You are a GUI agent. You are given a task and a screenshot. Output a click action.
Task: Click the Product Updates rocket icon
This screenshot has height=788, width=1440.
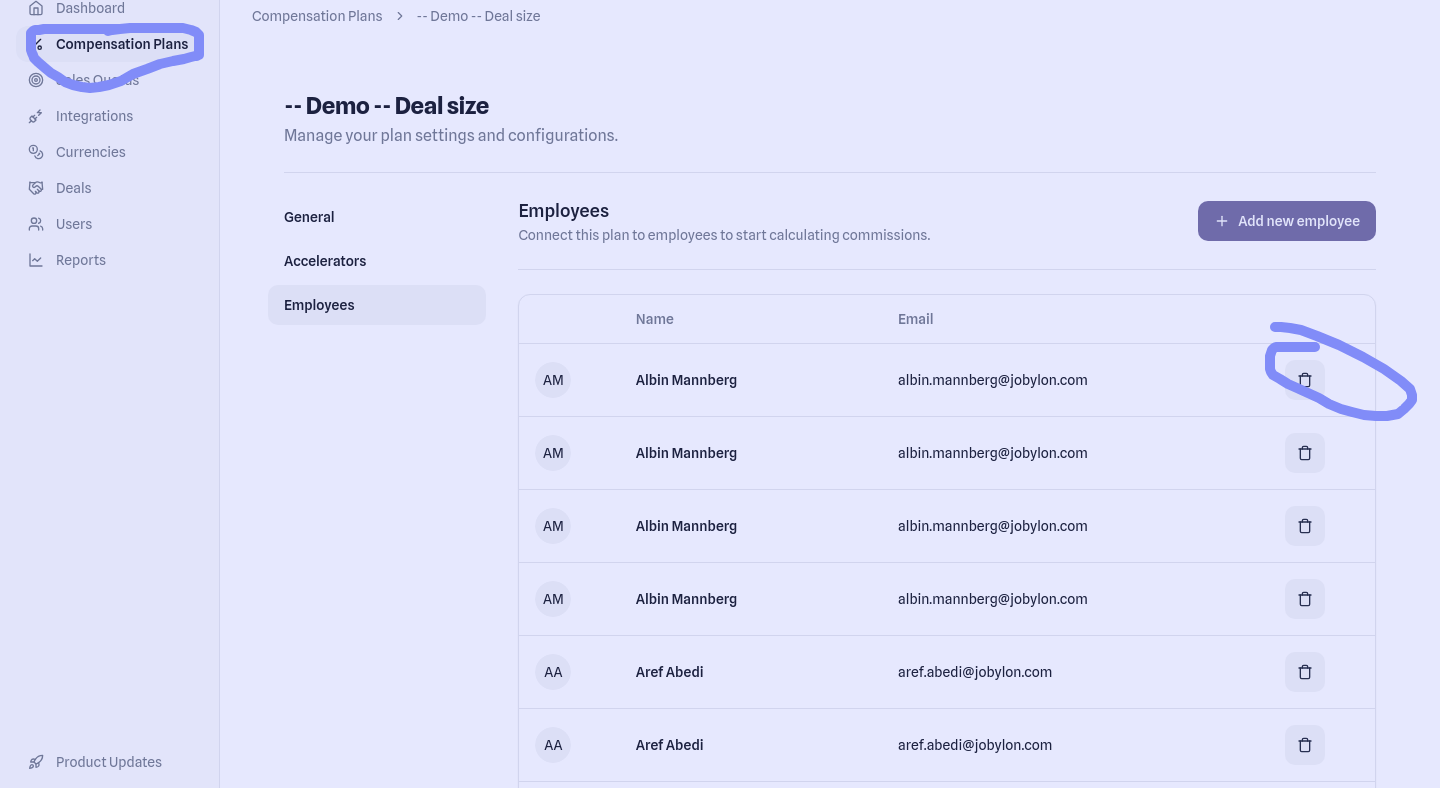36,762
